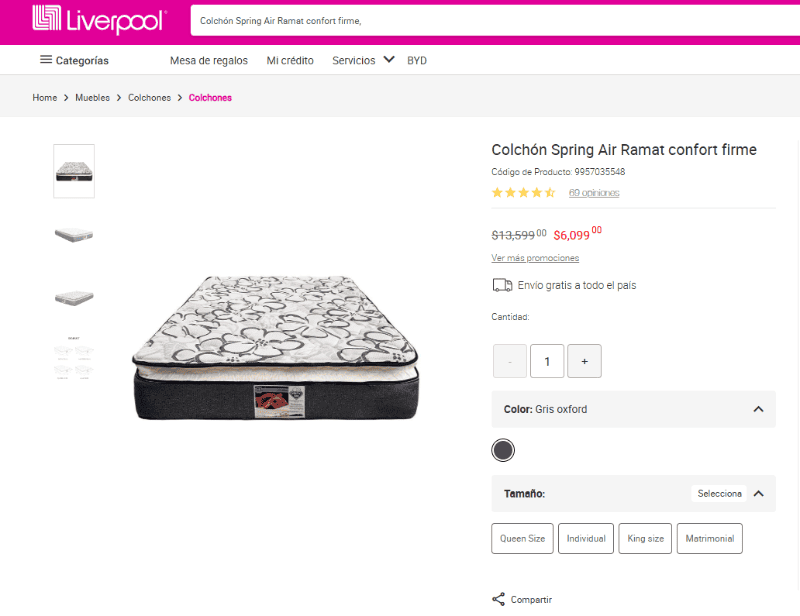Open Mi crédito menu item
Screen dimensions: 800x616
[x=290, y=61]
